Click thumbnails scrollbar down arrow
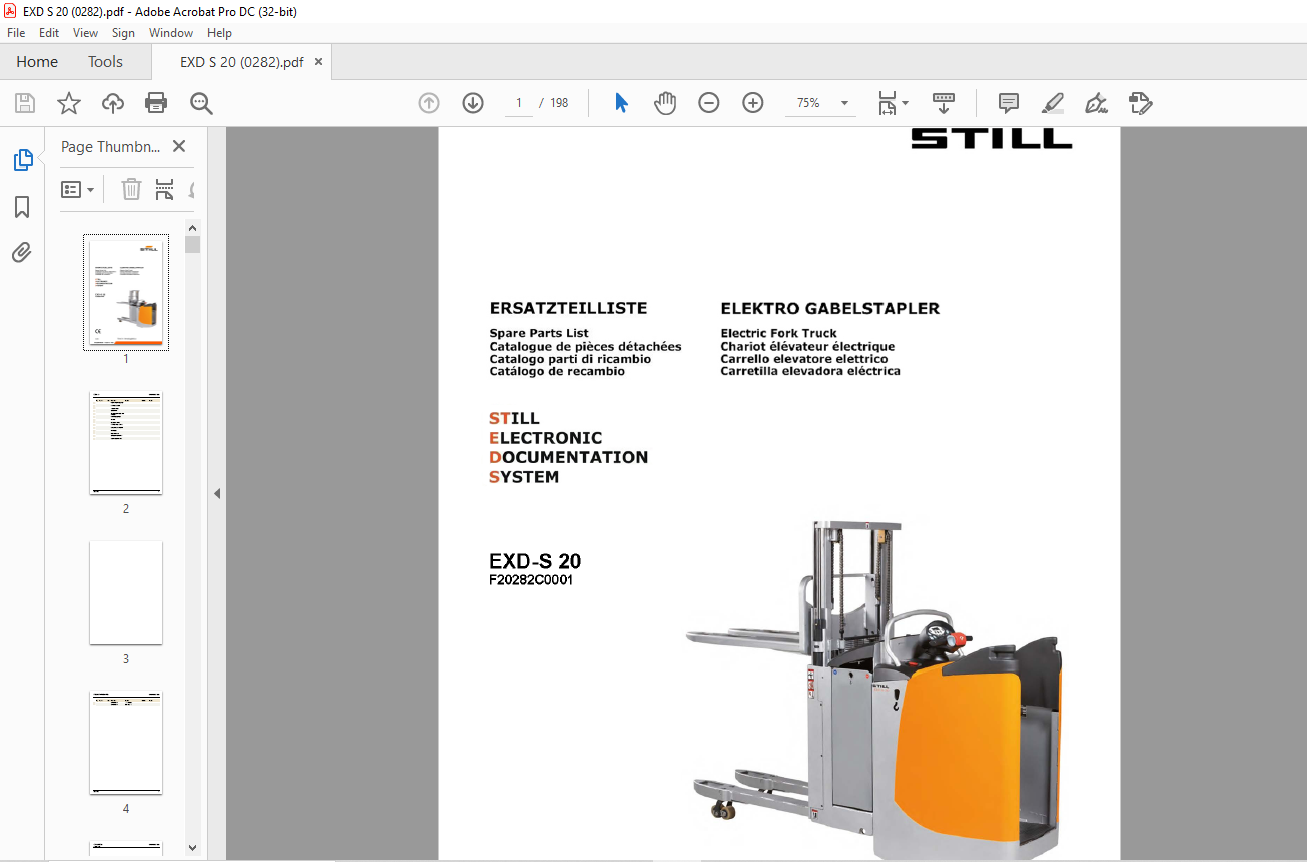Image resolution: width=1307 pixels, height=862 pixels. (x=193, y=848)
